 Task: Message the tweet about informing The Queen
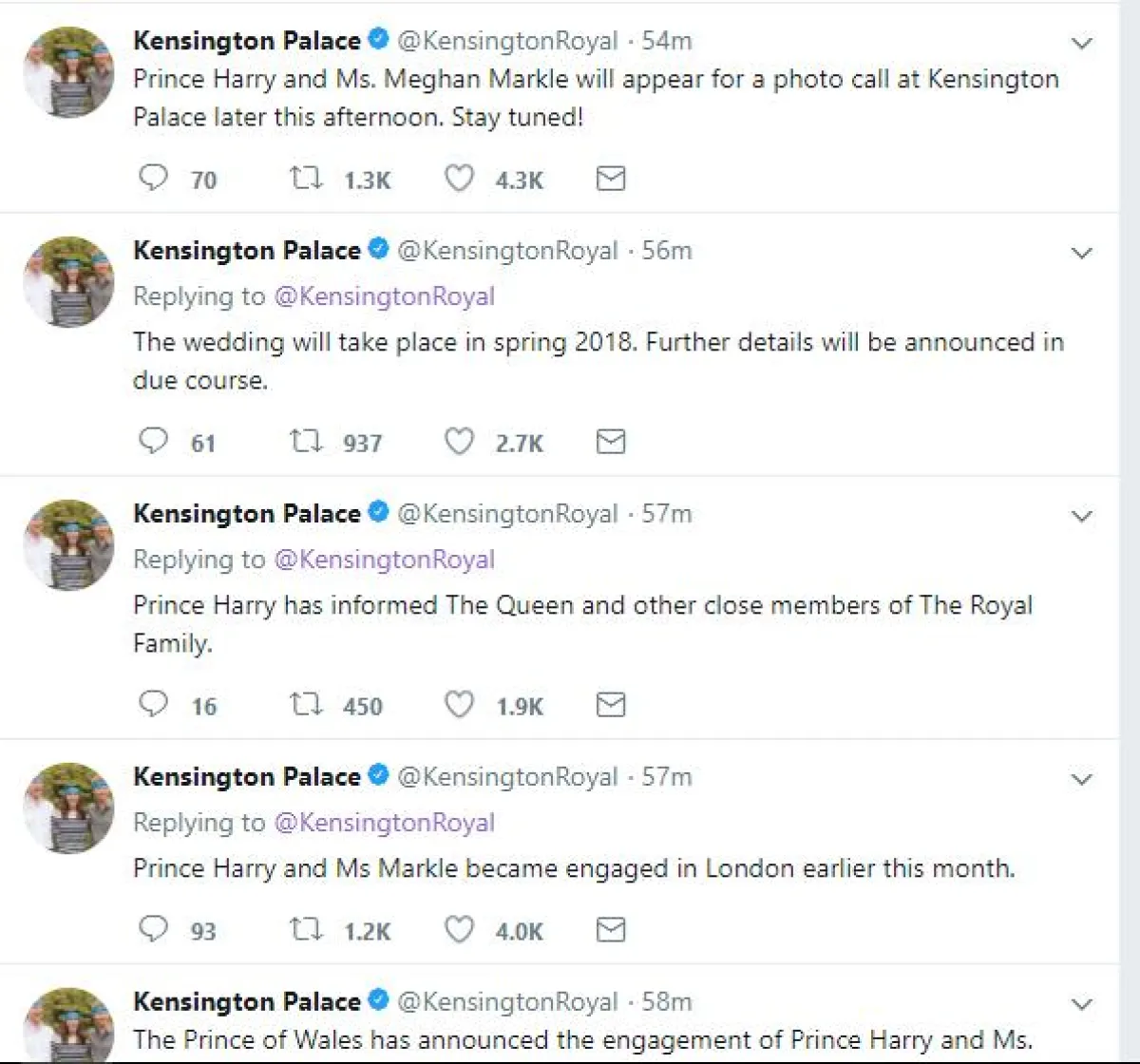611,705
